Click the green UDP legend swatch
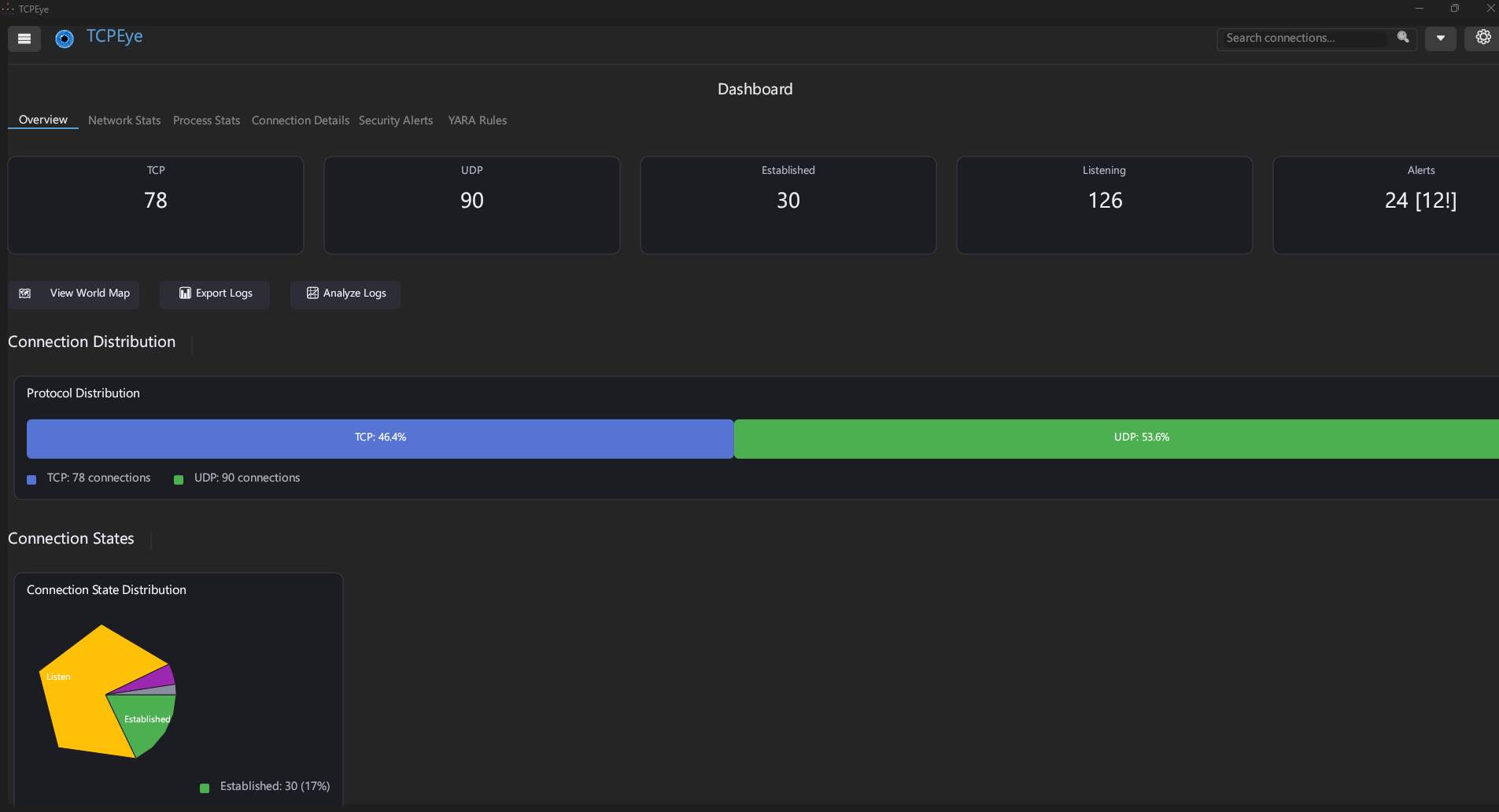 coord(179,480)
